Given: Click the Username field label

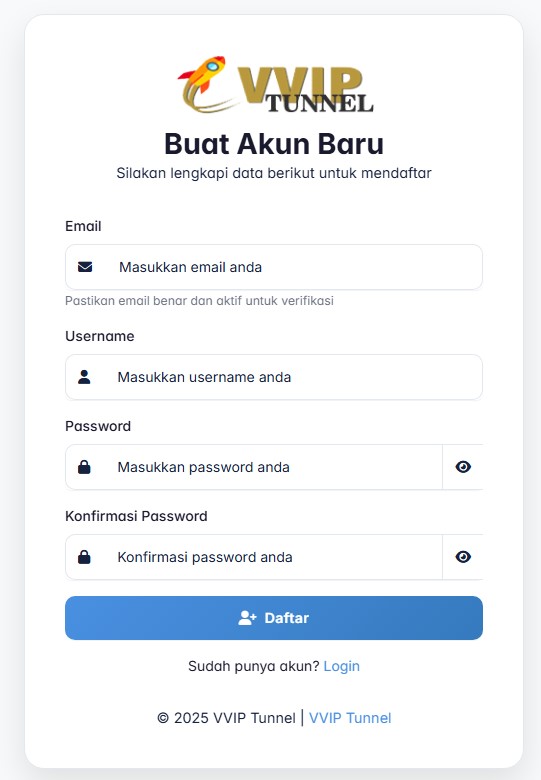Looking at the screenshot, I should (99, 336).
